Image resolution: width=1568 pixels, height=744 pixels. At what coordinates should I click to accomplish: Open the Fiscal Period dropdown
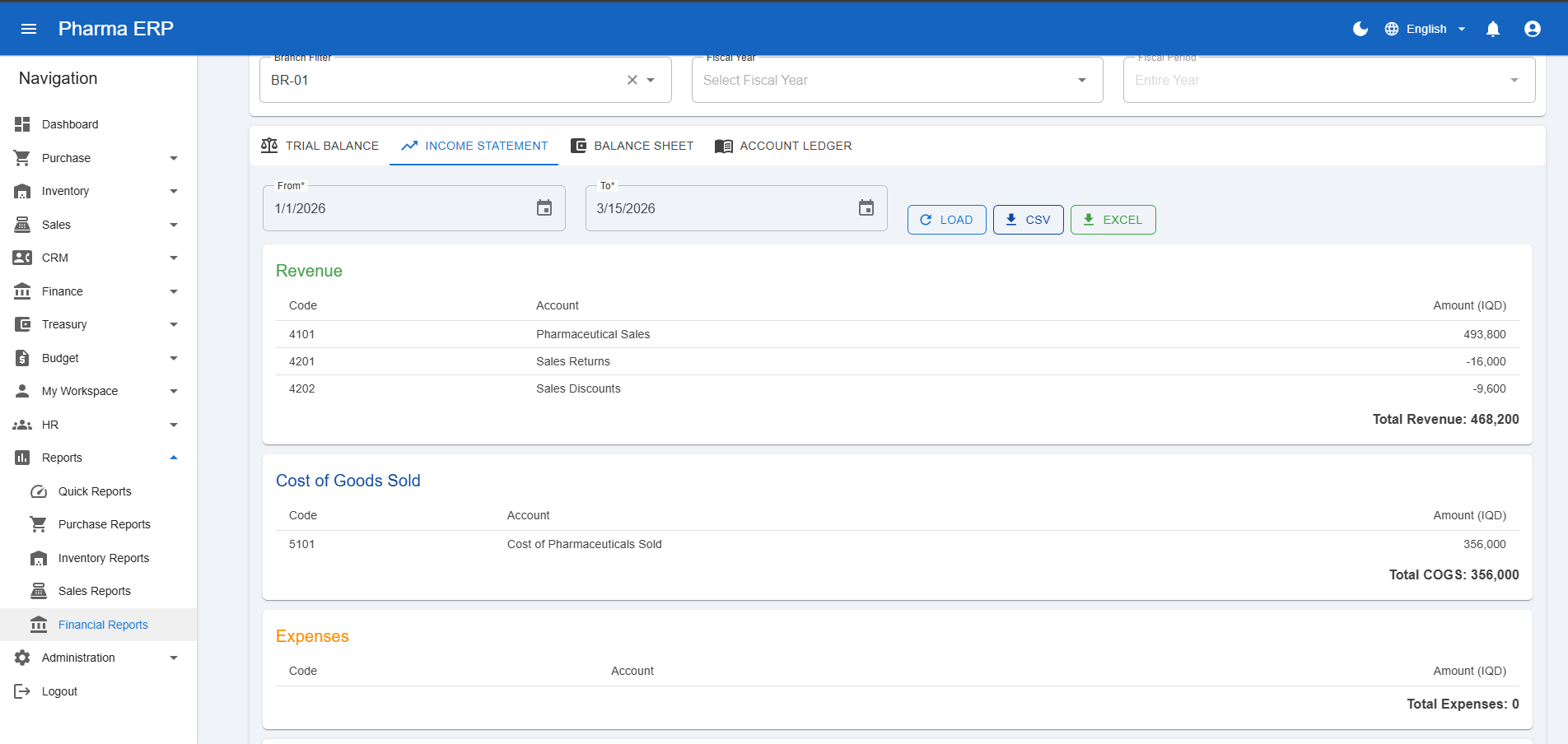(1514, 80)
